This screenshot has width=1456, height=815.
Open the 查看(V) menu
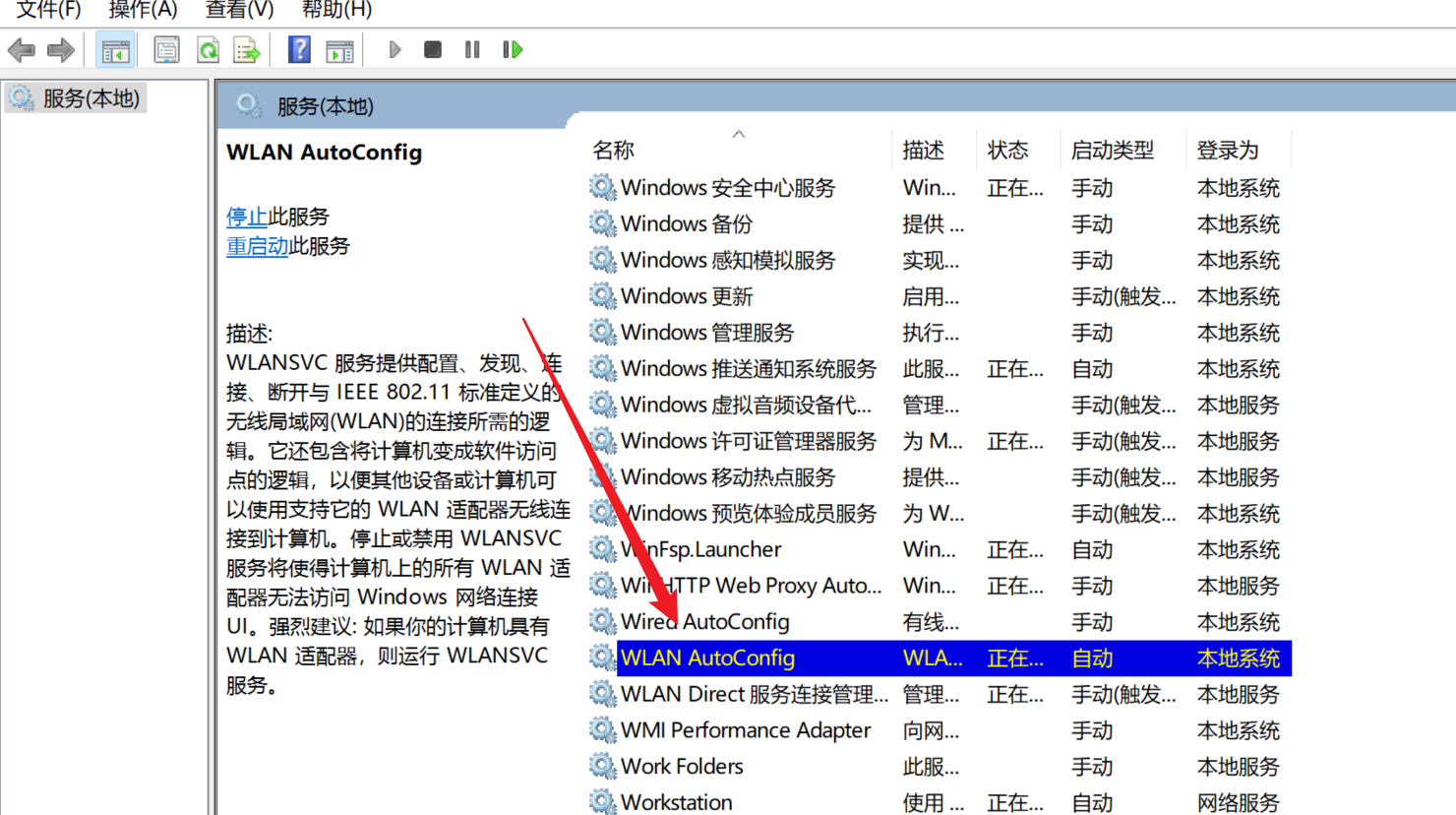click(x=239, y=10)
